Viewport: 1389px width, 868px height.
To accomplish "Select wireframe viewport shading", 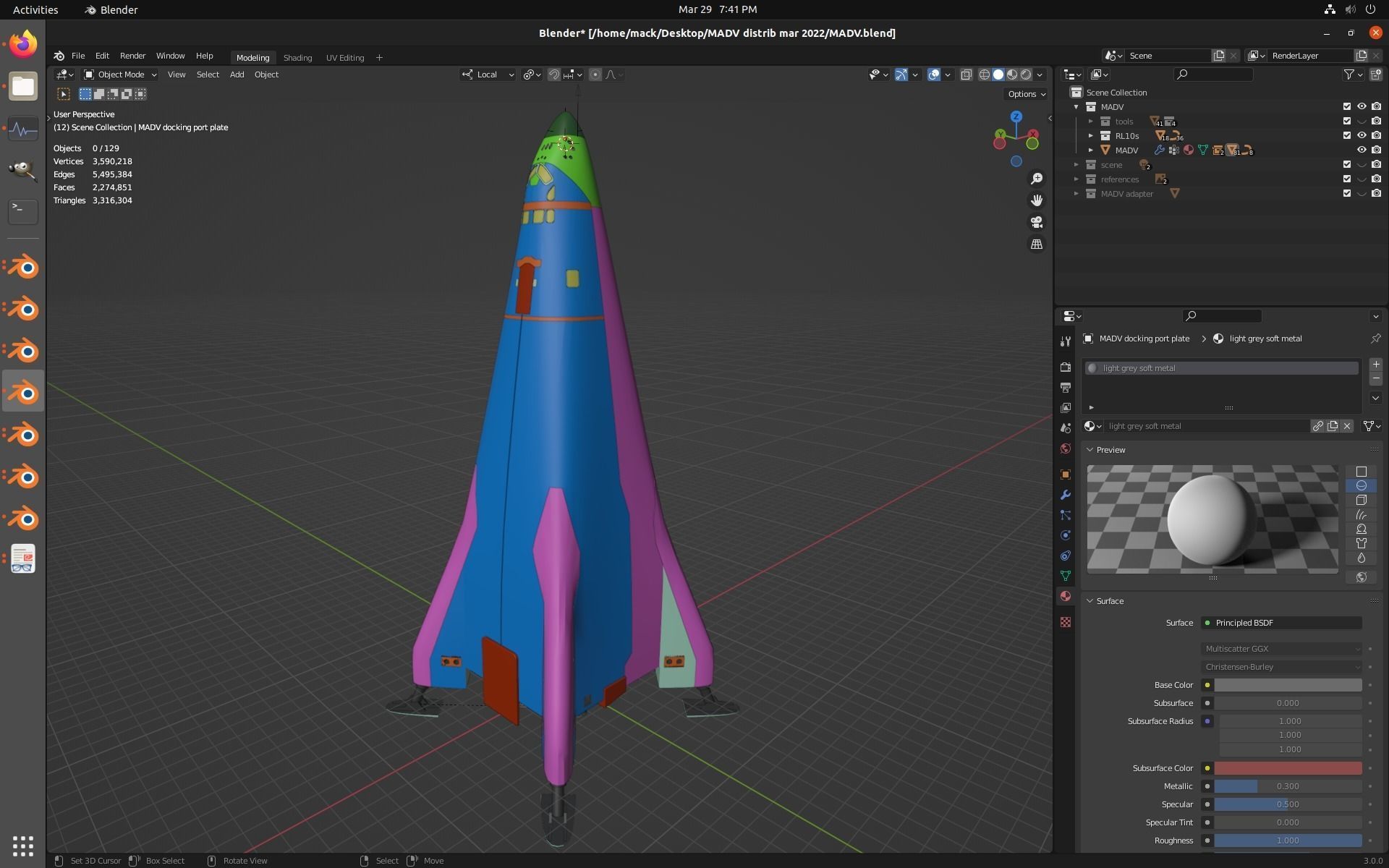I will coord(985,75).
